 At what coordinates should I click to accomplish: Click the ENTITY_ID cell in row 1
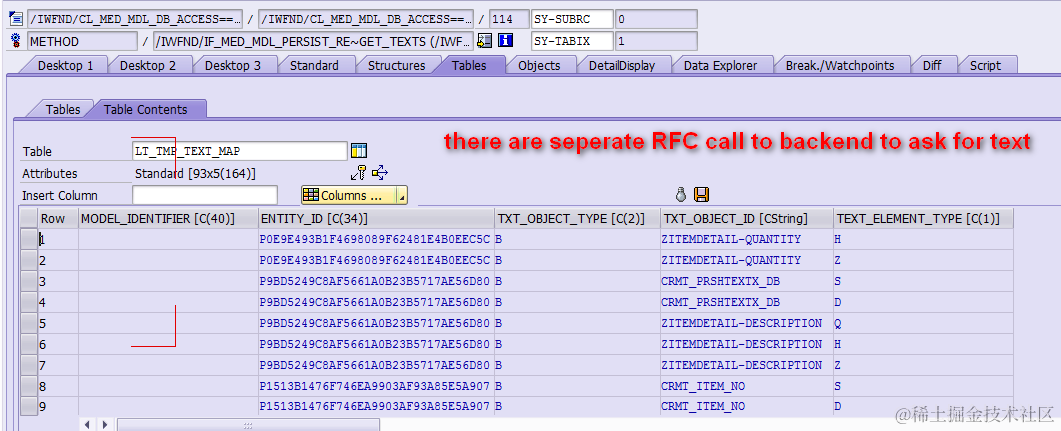click(376, 239)
